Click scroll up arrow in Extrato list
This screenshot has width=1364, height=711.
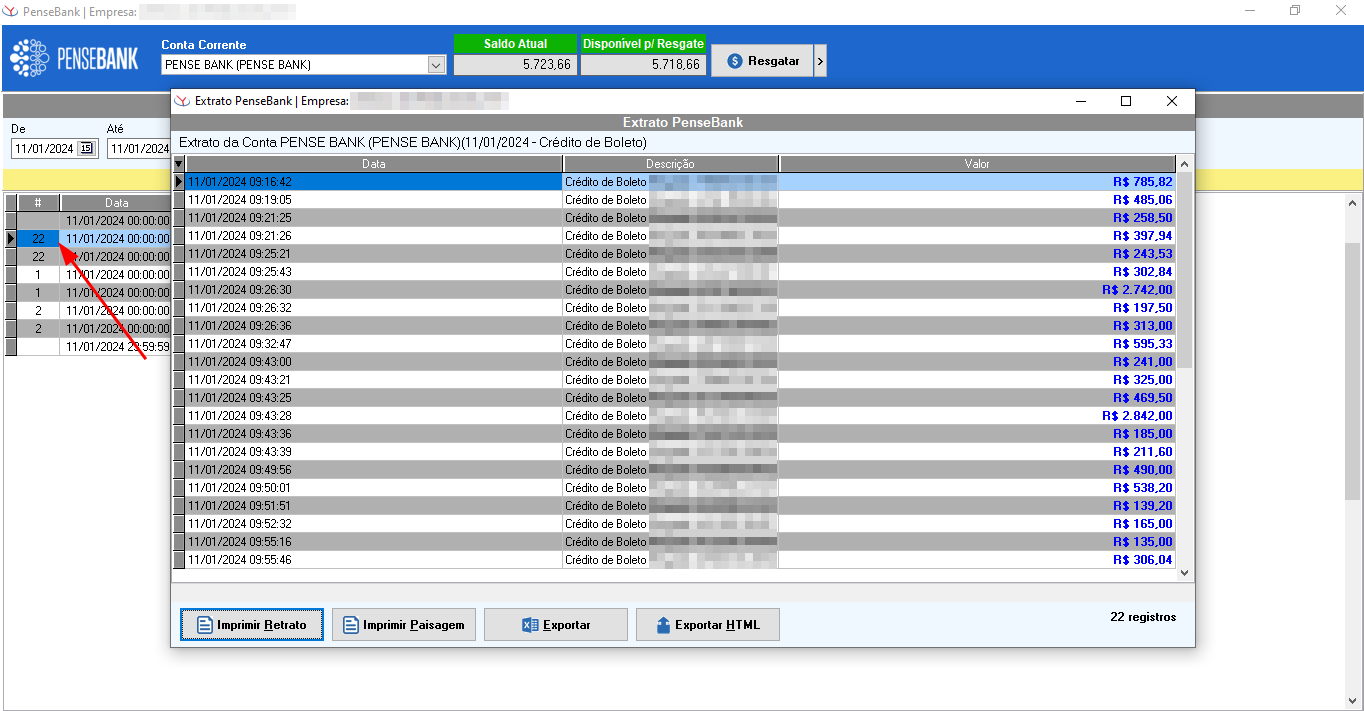pos(1185,164)
